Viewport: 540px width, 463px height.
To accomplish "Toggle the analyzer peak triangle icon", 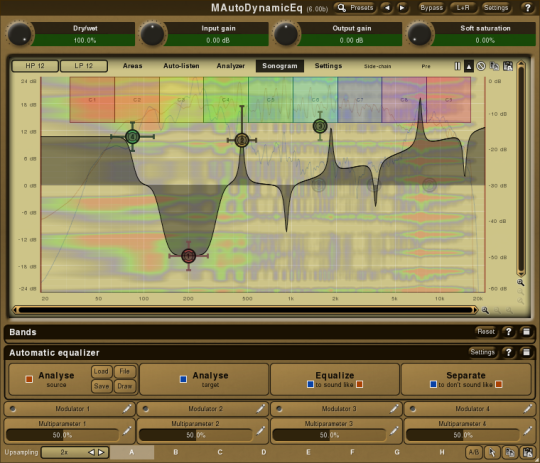I will coord(469,66).
